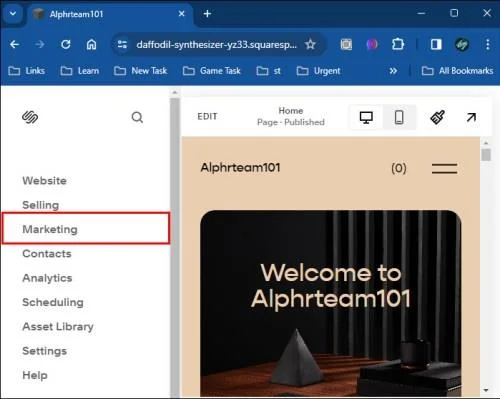The width and height of the screenshot is (500, 399).
Task: Reload the page
Action: 66,44
